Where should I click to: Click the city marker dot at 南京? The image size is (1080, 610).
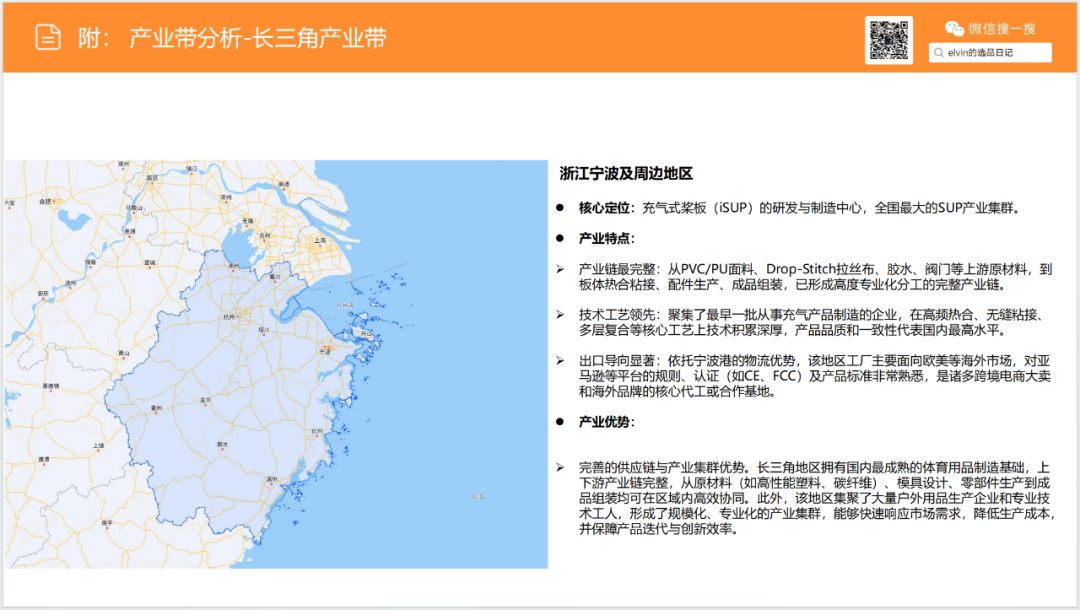[x=150, y=182]
